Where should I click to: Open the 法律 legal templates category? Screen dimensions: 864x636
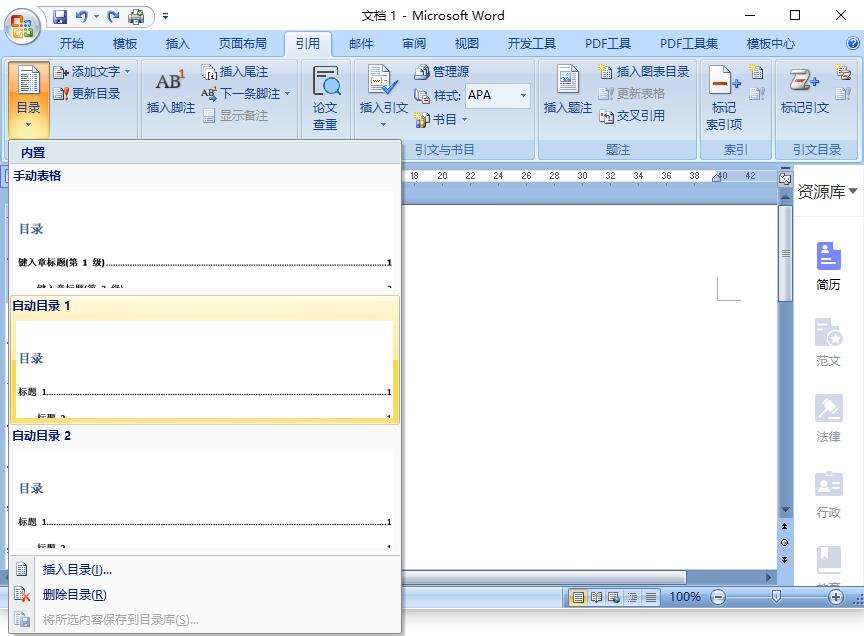828,418
